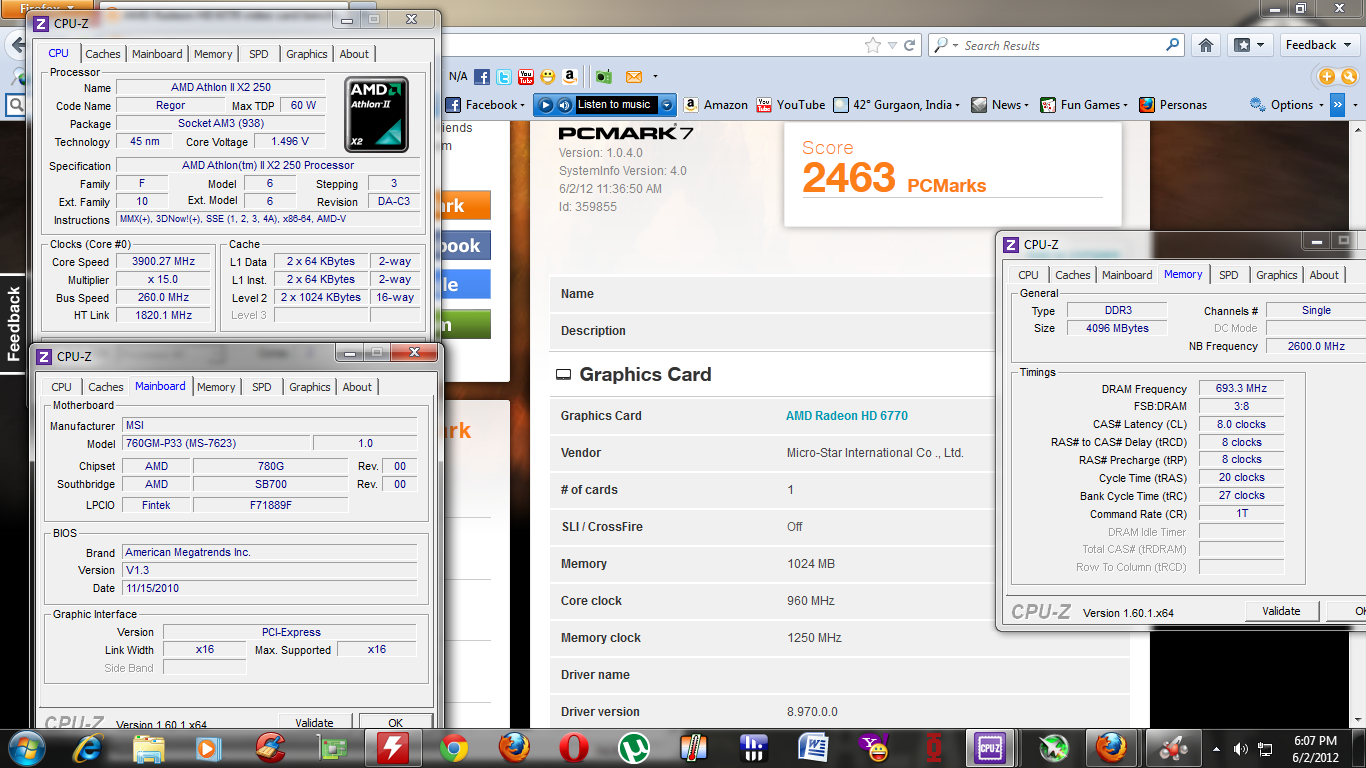Click the orange search circle icon near Options

tap(1349, 77)
